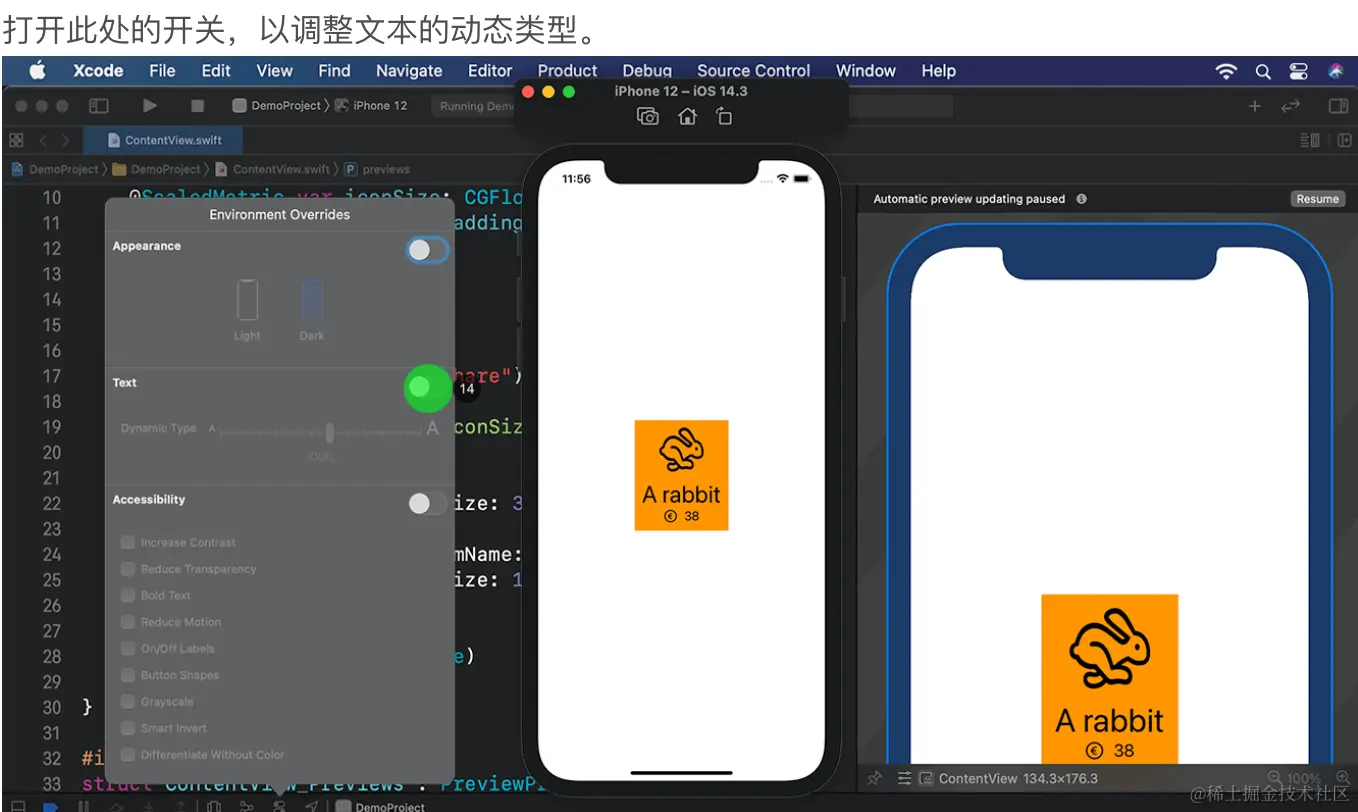Screen dimensions: 1358x812
Task: Turn on the Text override switch
Action: (427, 387)
